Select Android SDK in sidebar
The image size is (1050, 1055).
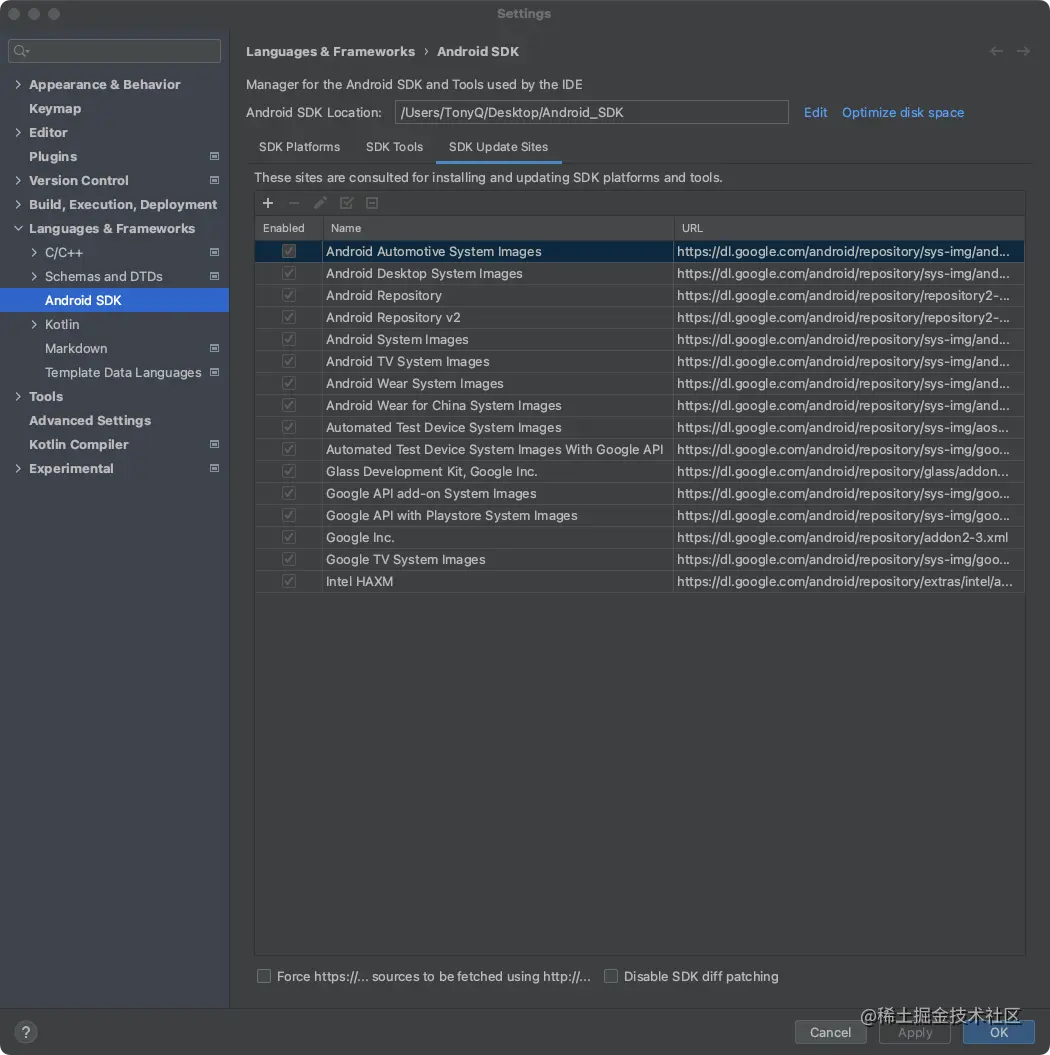point(114,300)
